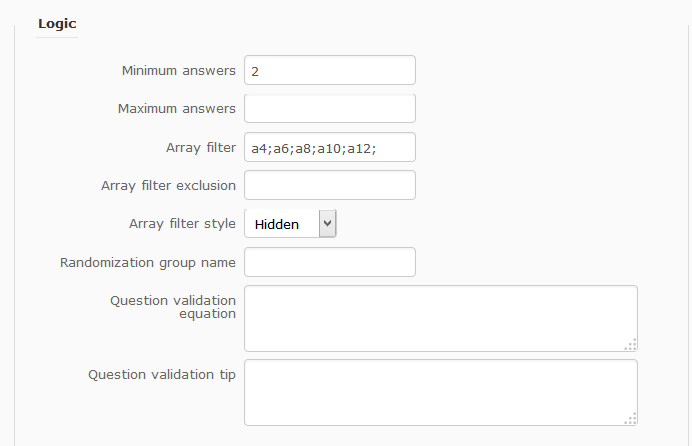Click the "Question validation tip" label text
The image size is (692, 446).
click(162, 375)
